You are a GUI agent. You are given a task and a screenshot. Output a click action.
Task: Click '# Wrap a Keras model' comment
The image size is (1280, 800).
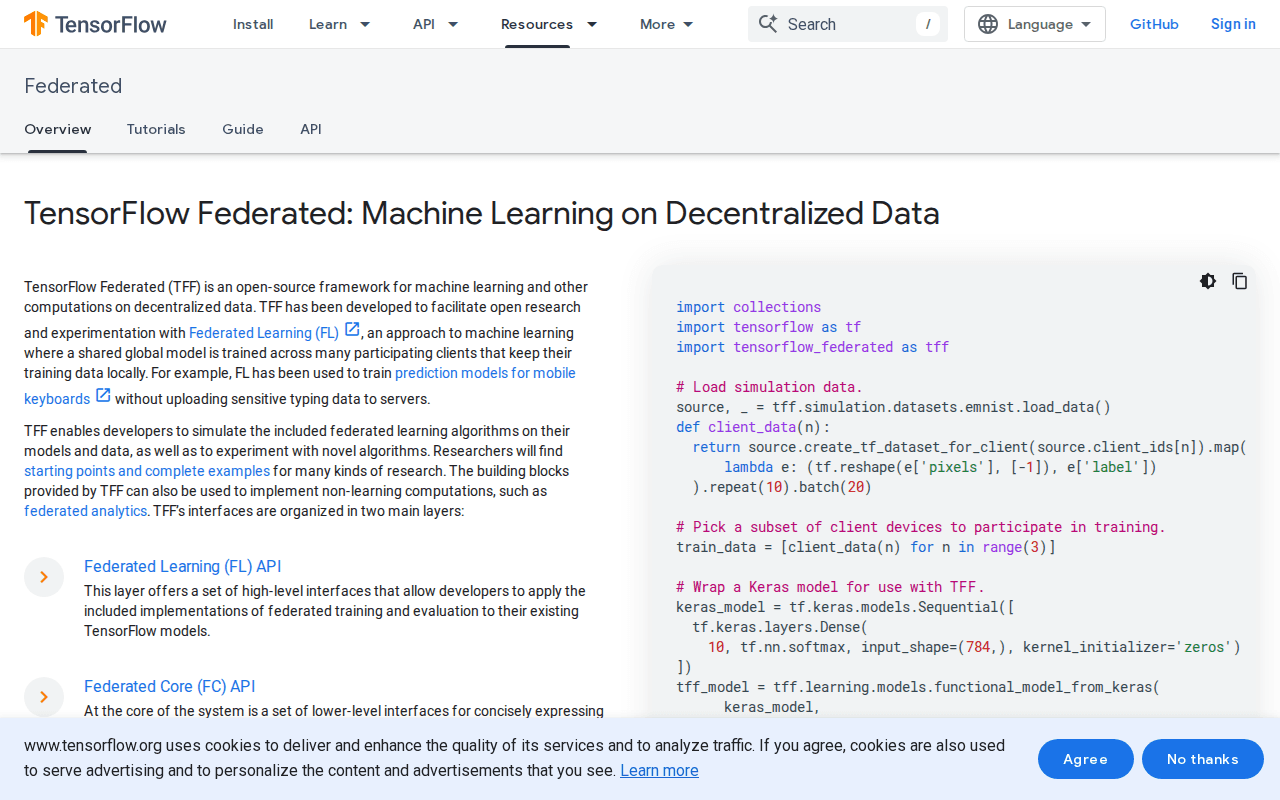click(830, 587)
